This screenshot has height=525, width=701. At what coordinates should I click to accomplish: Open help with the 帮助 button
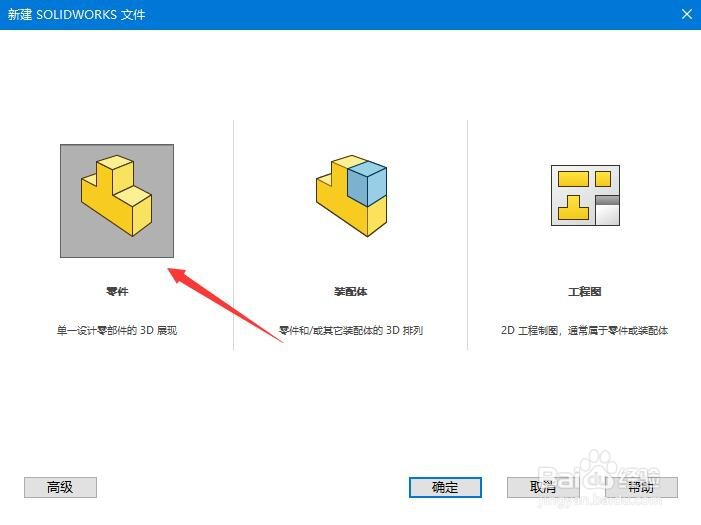[641, 487]
